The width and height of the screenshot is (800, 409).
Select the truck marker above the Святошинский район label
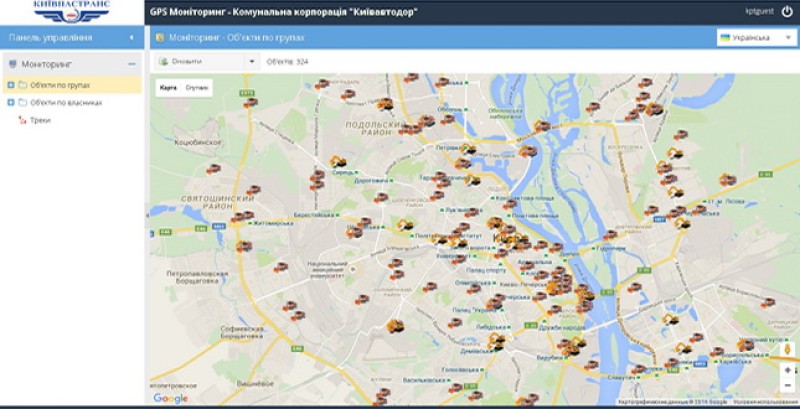pos(253,190)
